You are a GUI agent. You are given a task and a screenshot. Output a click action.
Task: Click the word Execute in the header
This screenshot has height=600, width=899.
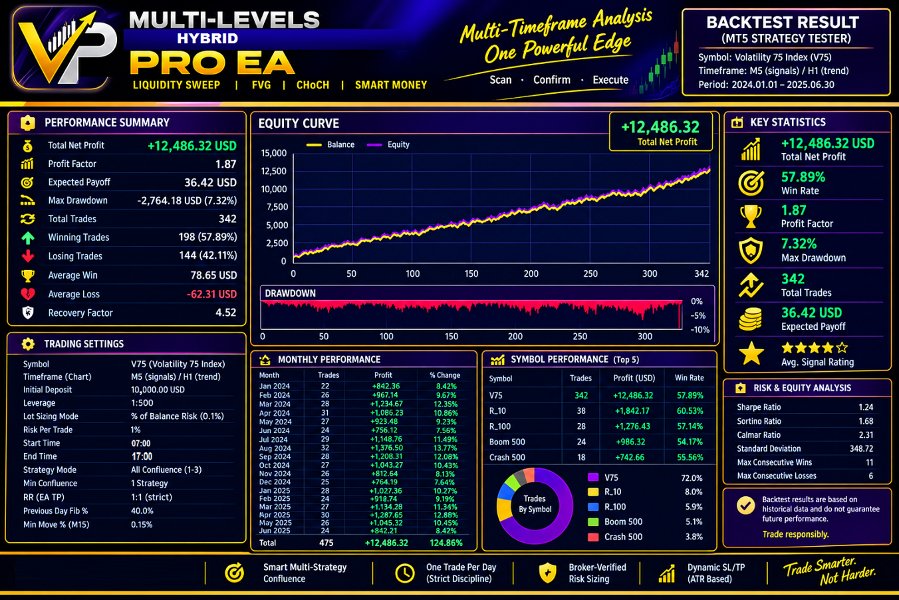[610, 80]
